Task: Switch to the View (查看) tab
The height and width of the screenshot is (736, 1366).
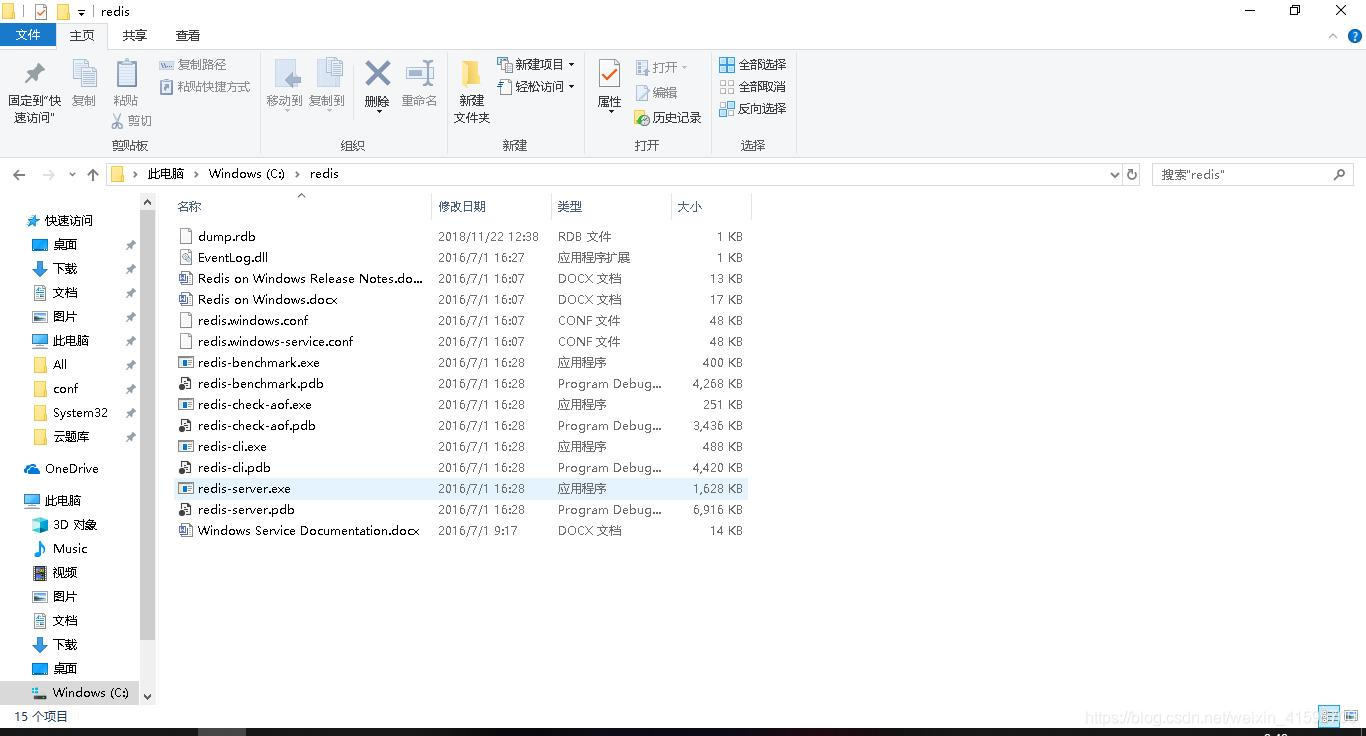Action: tap(188, 35)
